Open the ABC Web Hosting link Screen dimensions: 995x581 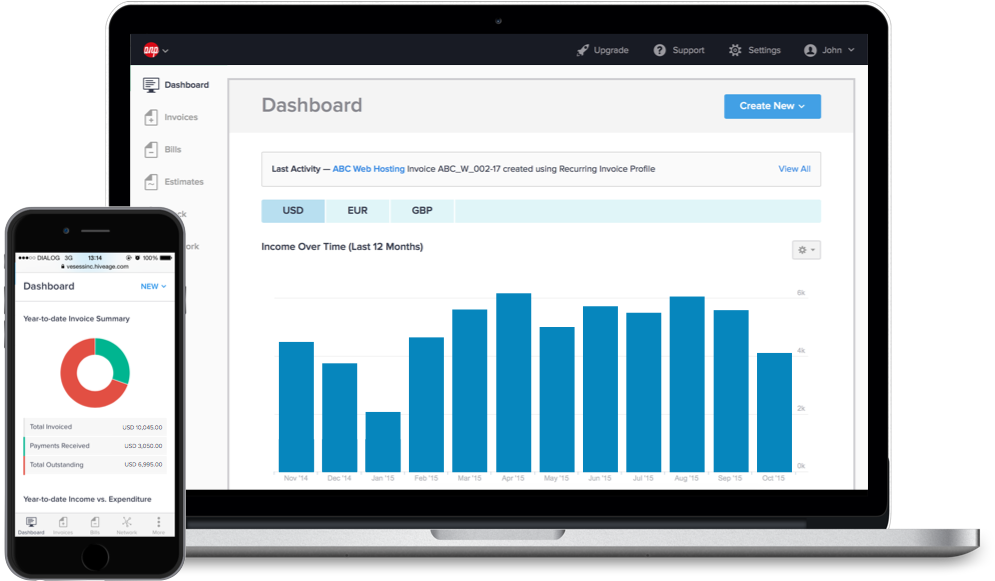tap(369, 169)
